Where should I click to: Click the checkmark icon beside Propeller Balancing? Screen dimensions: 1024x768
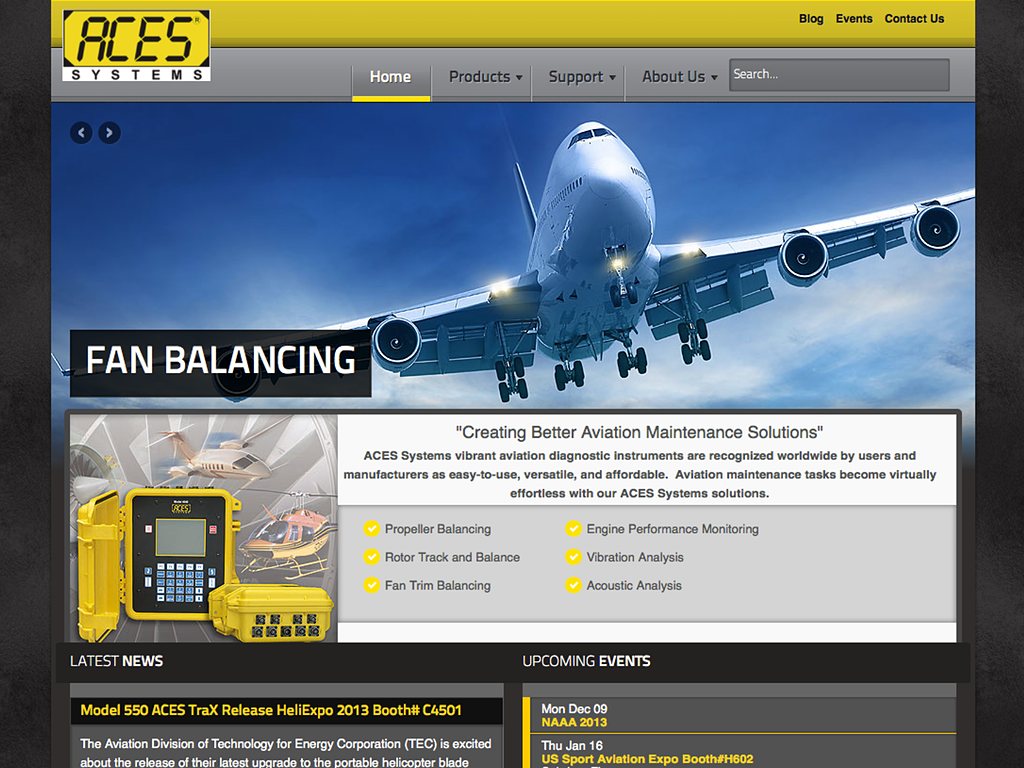(372, 528)
